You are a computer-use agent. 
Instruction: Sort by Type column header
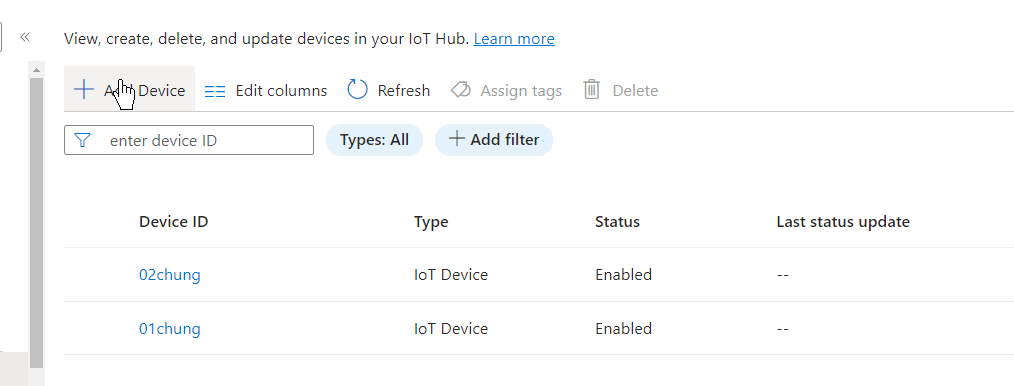pos(431,222)
